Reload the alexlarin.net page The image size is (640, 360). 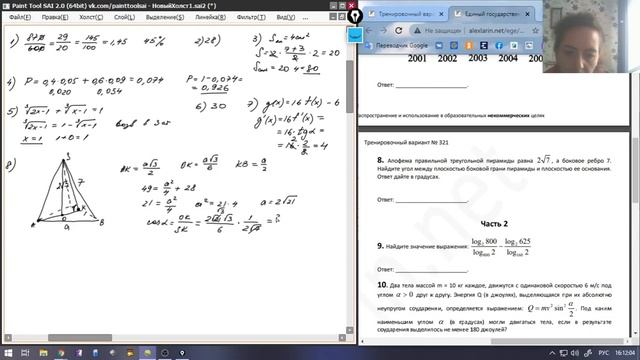click(x=399, y=30)
